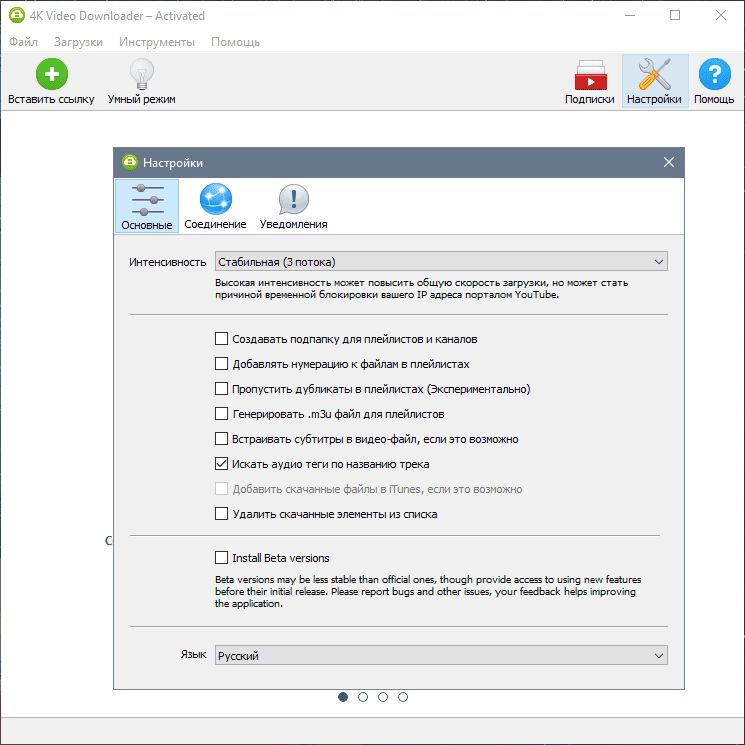The image size is (745, 745).
Task: Open the Загрузки menu
Action: [78, 42]
